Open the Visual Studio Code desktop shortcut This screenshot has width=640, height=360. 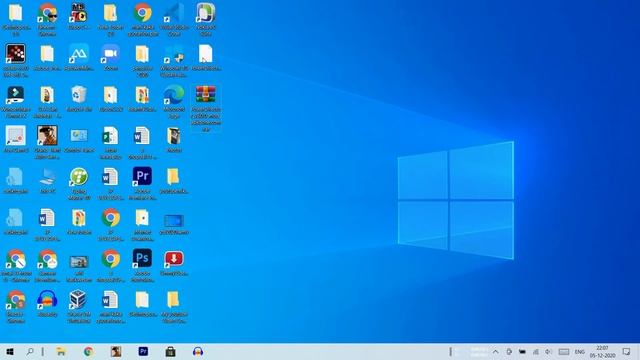(x=174, y=19)
